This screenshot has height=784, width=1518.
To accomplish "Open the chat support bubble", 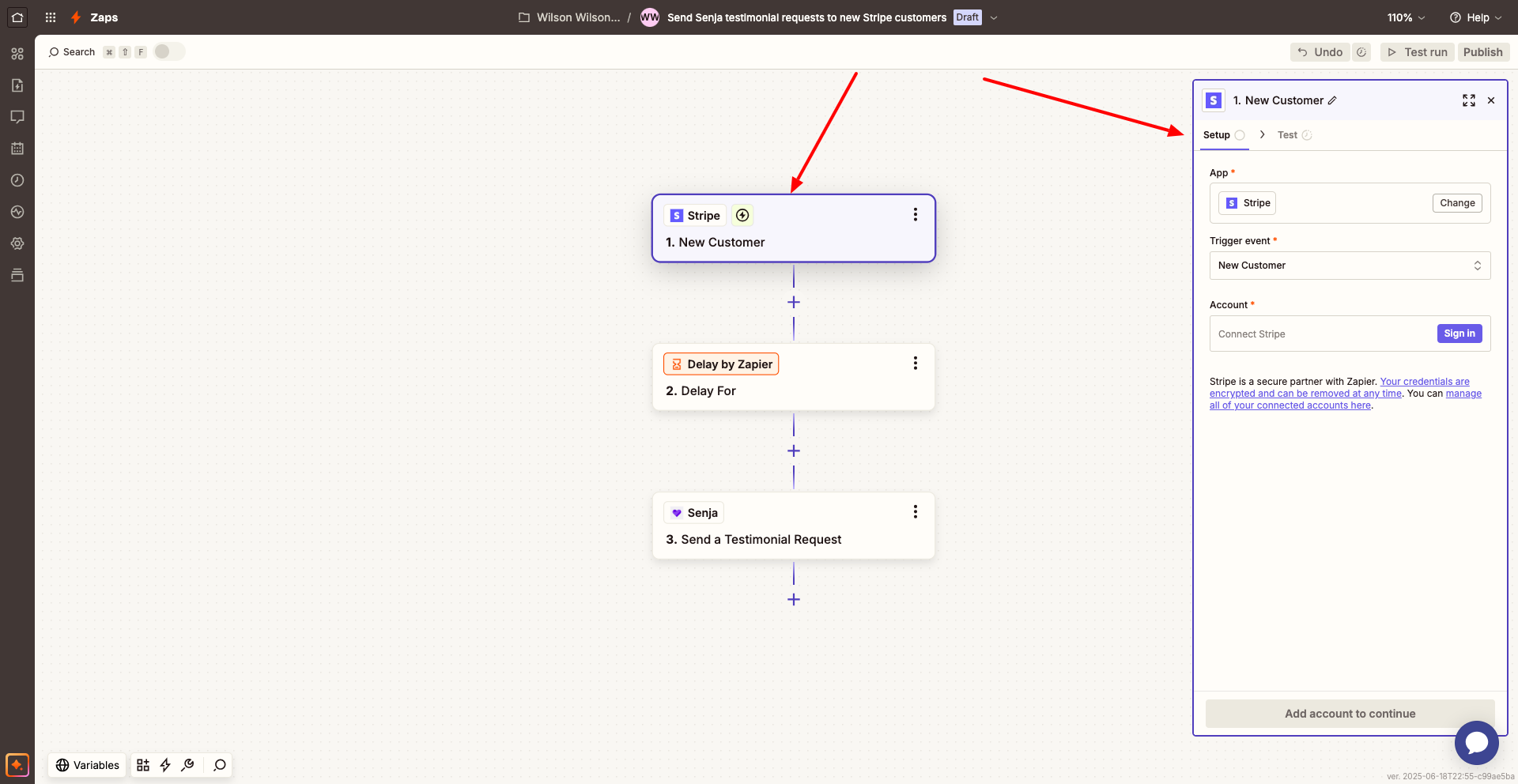I will click(x=1477, y=743).
